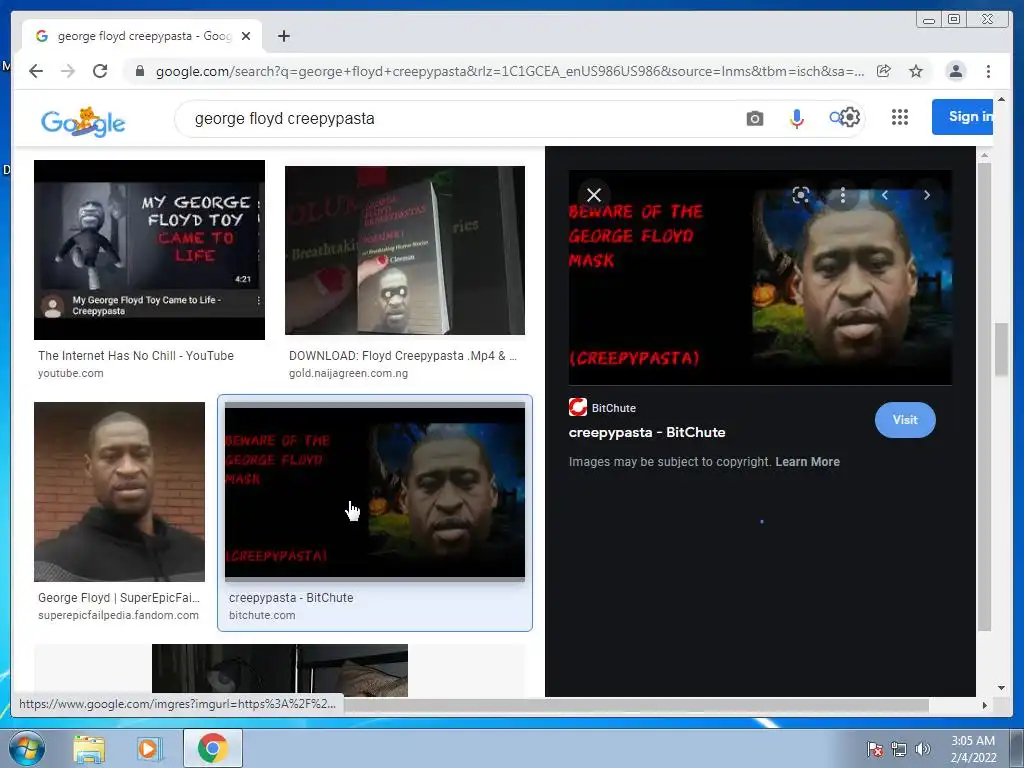The height and width of the screenshot is (768, 1024).
Task: Select the brick wall portrait thumbnail
Action: 120,492
